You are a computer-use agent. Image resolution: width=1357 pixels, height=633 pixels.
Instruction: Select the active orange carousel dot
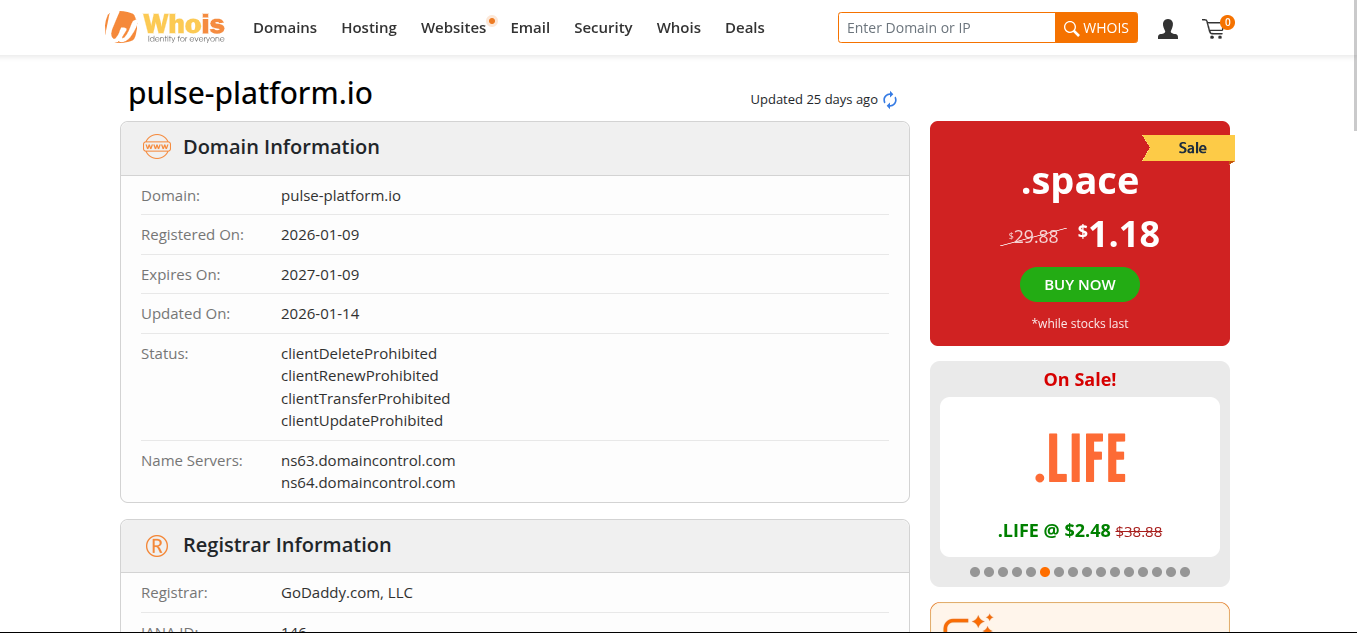[x=1045, y=572]
